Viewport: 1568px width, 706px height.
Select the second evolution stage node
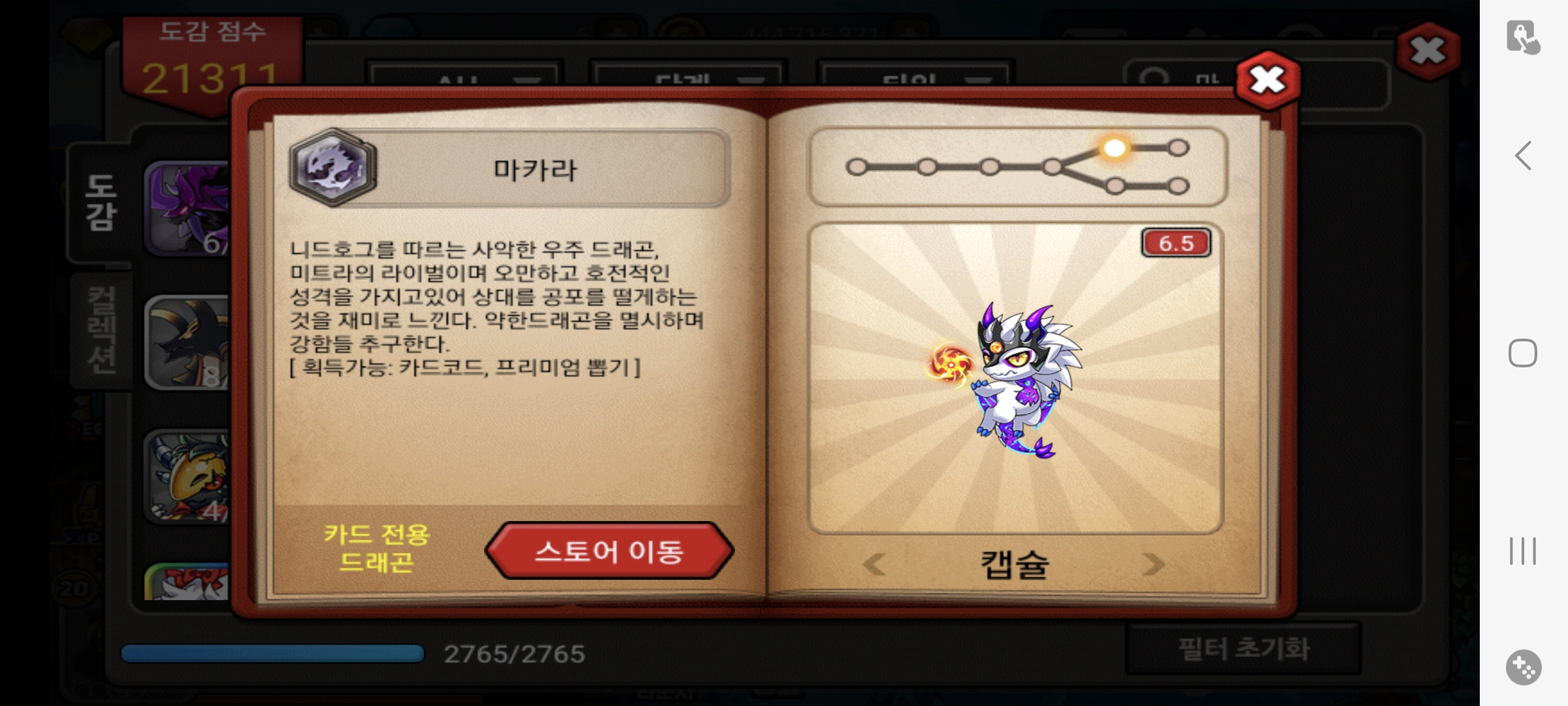pos(926,167)
